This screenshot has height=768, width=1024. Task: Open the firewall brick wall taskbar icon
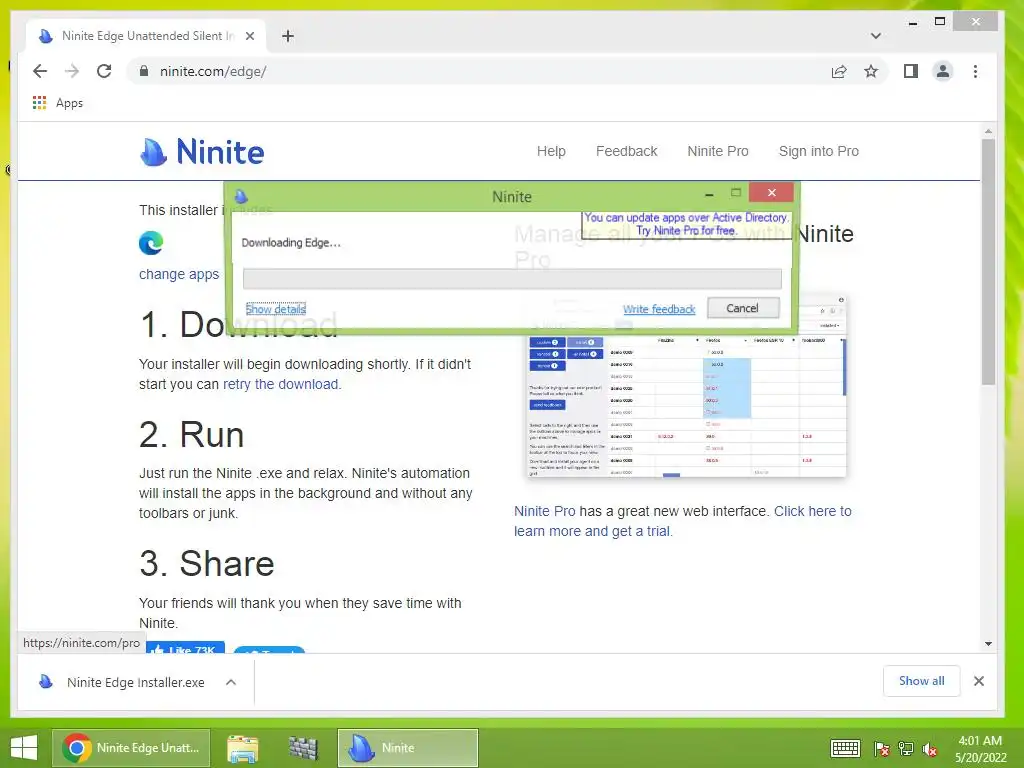pos(303,748)
